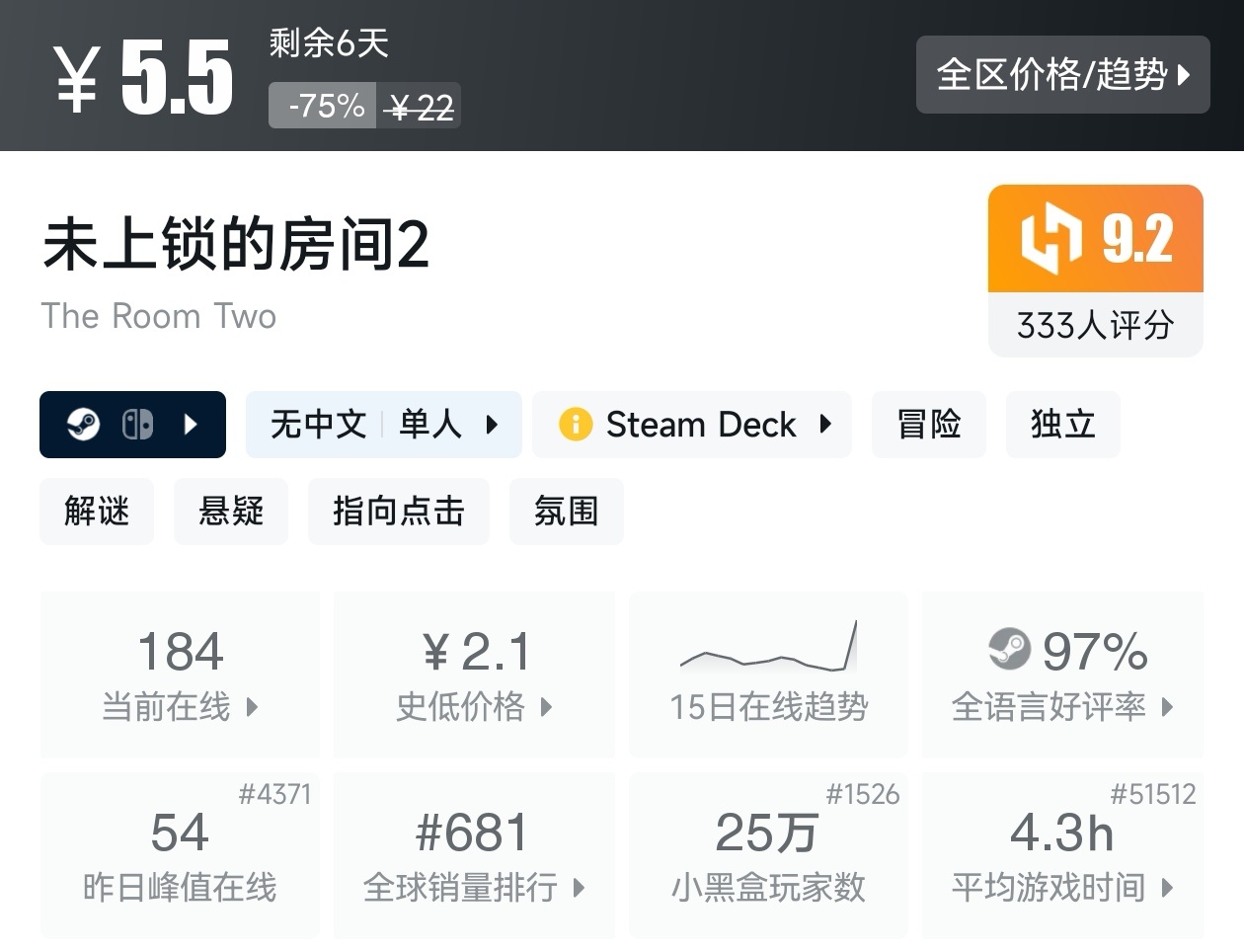Image resolution: width=1244 pixels, height=952 pixels.
Task: Open the 15-day online trend chart
Action: [768, 674]
